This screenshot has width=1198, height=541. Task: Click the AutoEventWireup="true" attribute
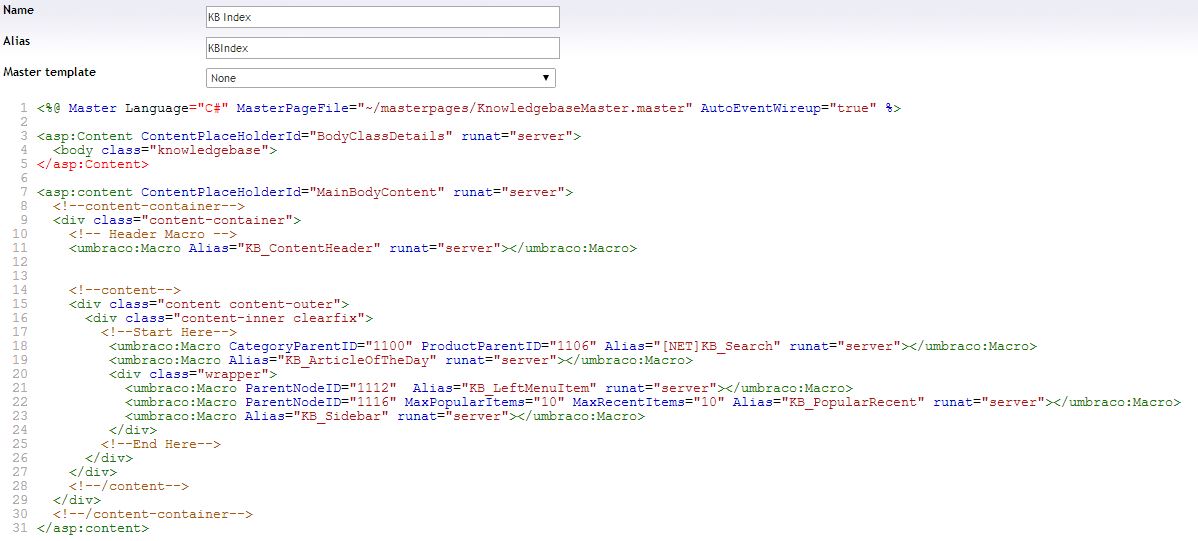click(x=789, y=109)
